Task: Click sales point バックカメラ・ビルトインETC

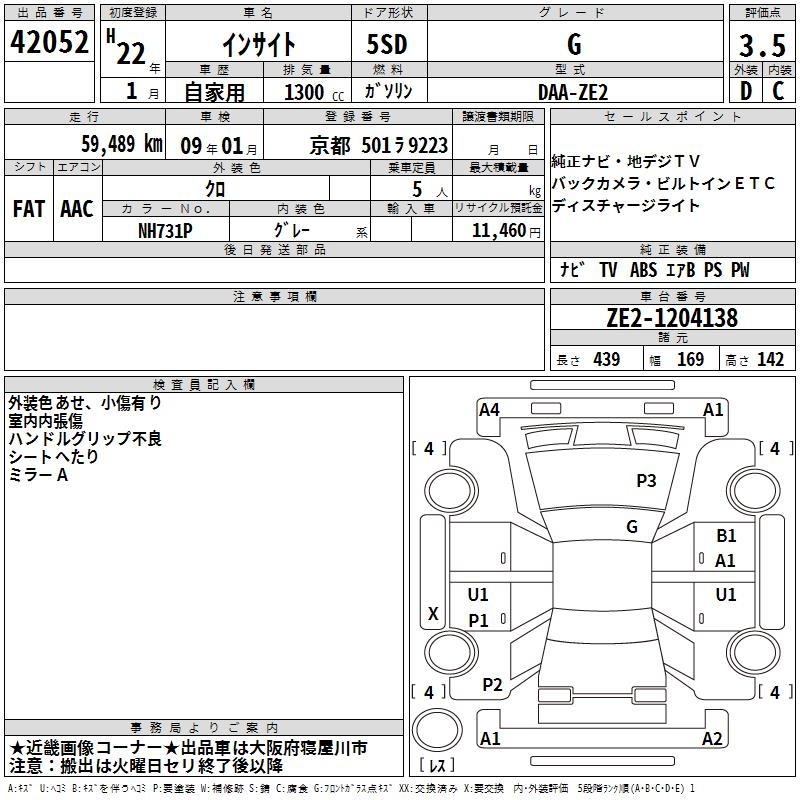Action: (x=663, y=184)
